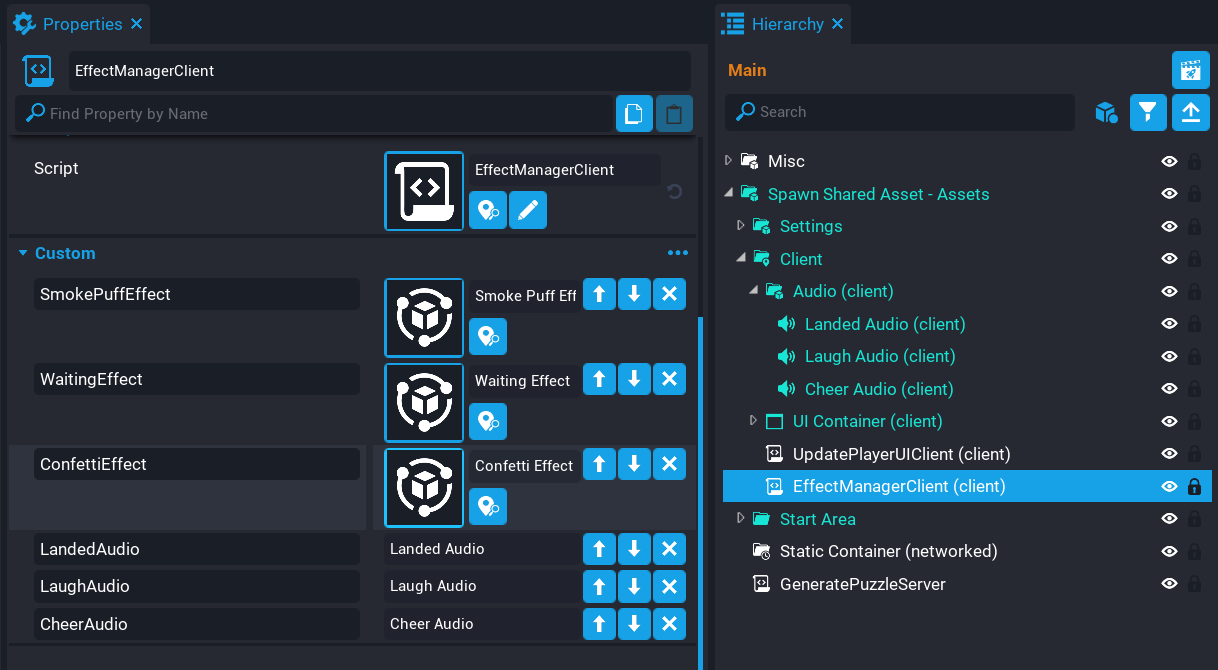Find the SmokePuffEffect asset with locate icon
The image size is (1218, 670).
[x=488, y=337]
